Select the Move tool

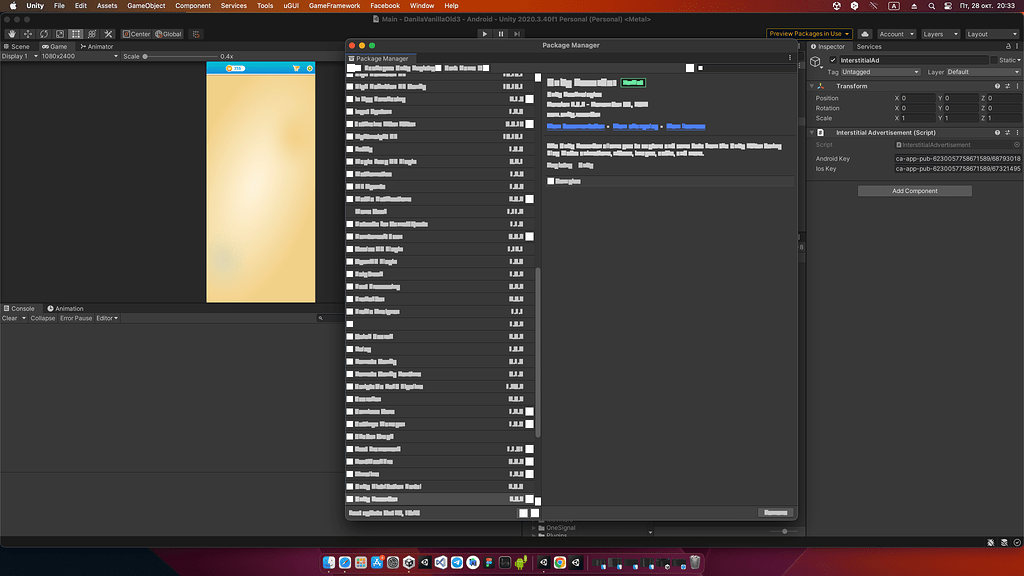(26, 33)
